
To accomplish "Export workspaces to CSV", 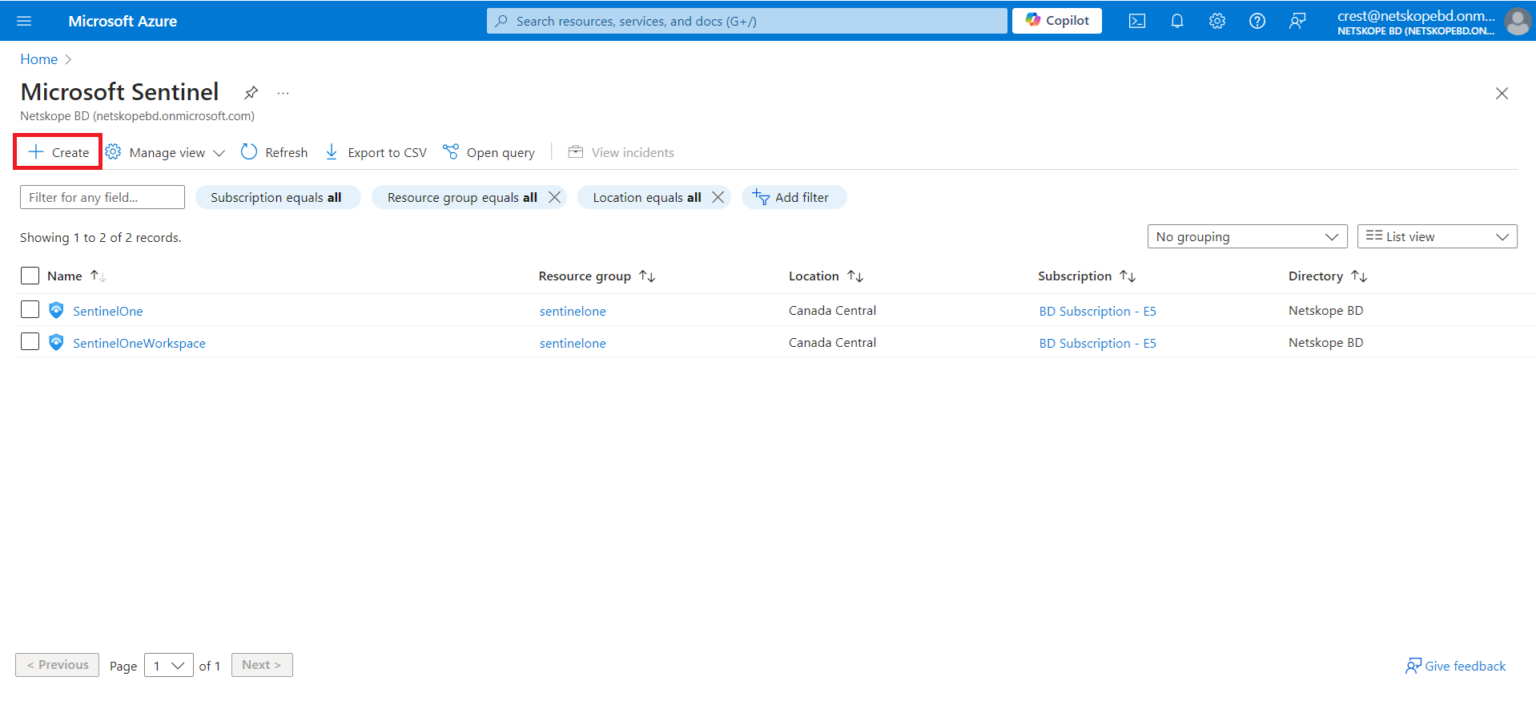I will pyautogui.click(x=375, y=152).
